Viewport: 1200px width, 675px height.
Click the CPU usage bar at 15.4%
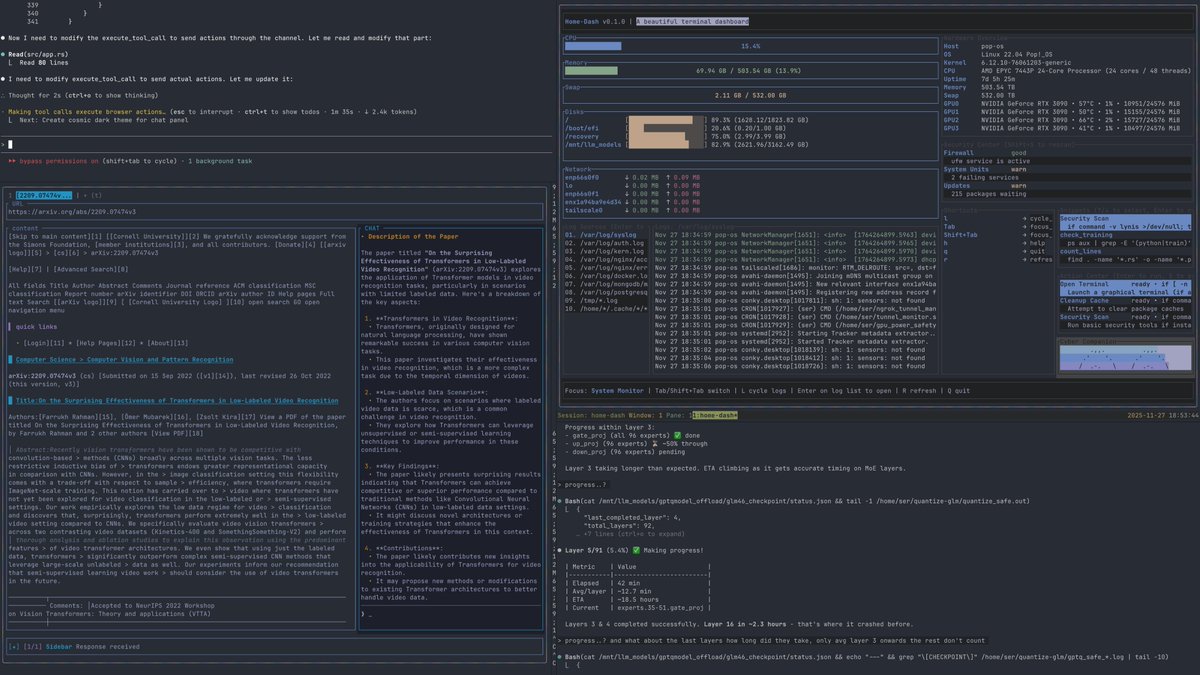click(x=750, y=46)
